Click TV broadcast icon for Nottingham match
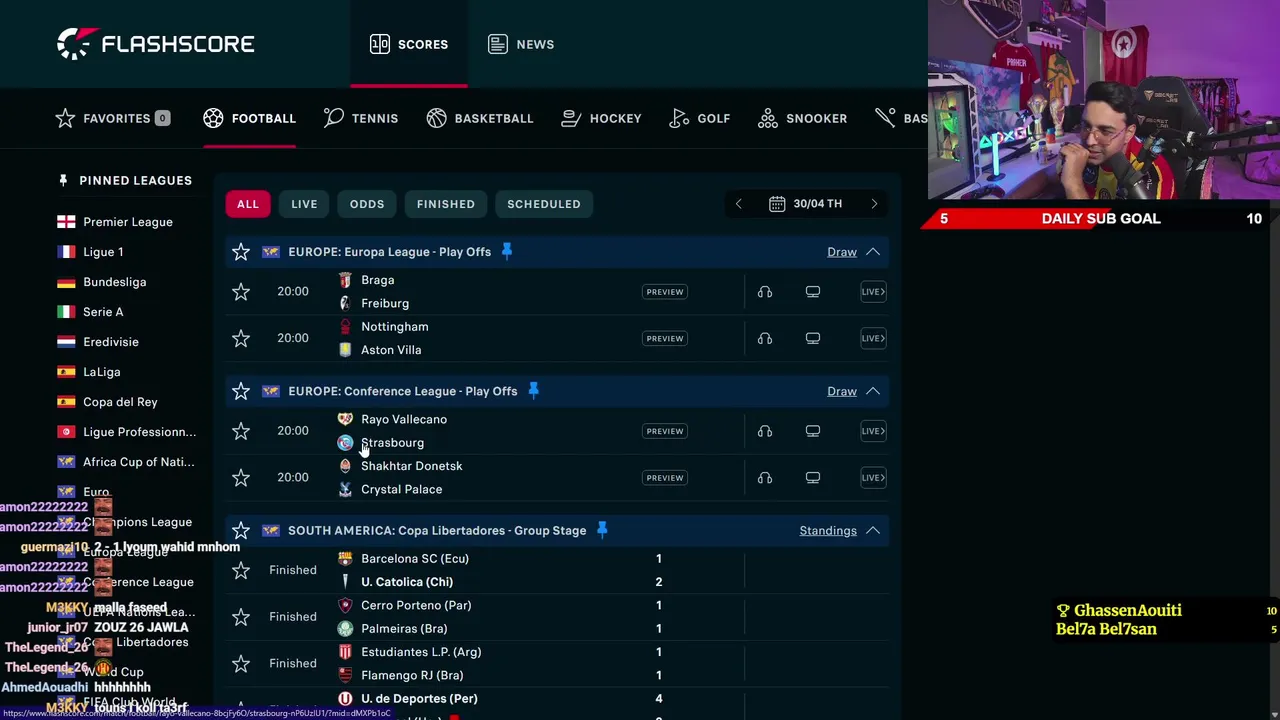 pyautogui.click(x=813, y=338)
